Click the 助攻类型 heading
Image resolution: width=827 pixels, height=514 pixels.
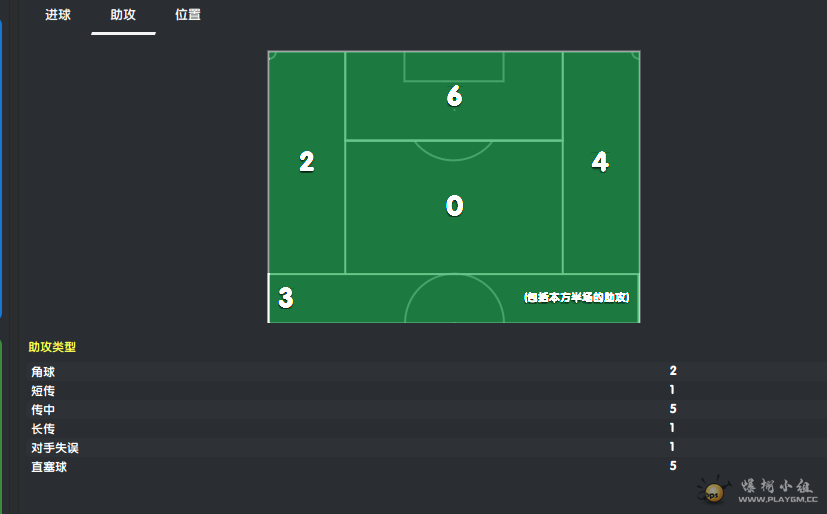pos(52,347)
